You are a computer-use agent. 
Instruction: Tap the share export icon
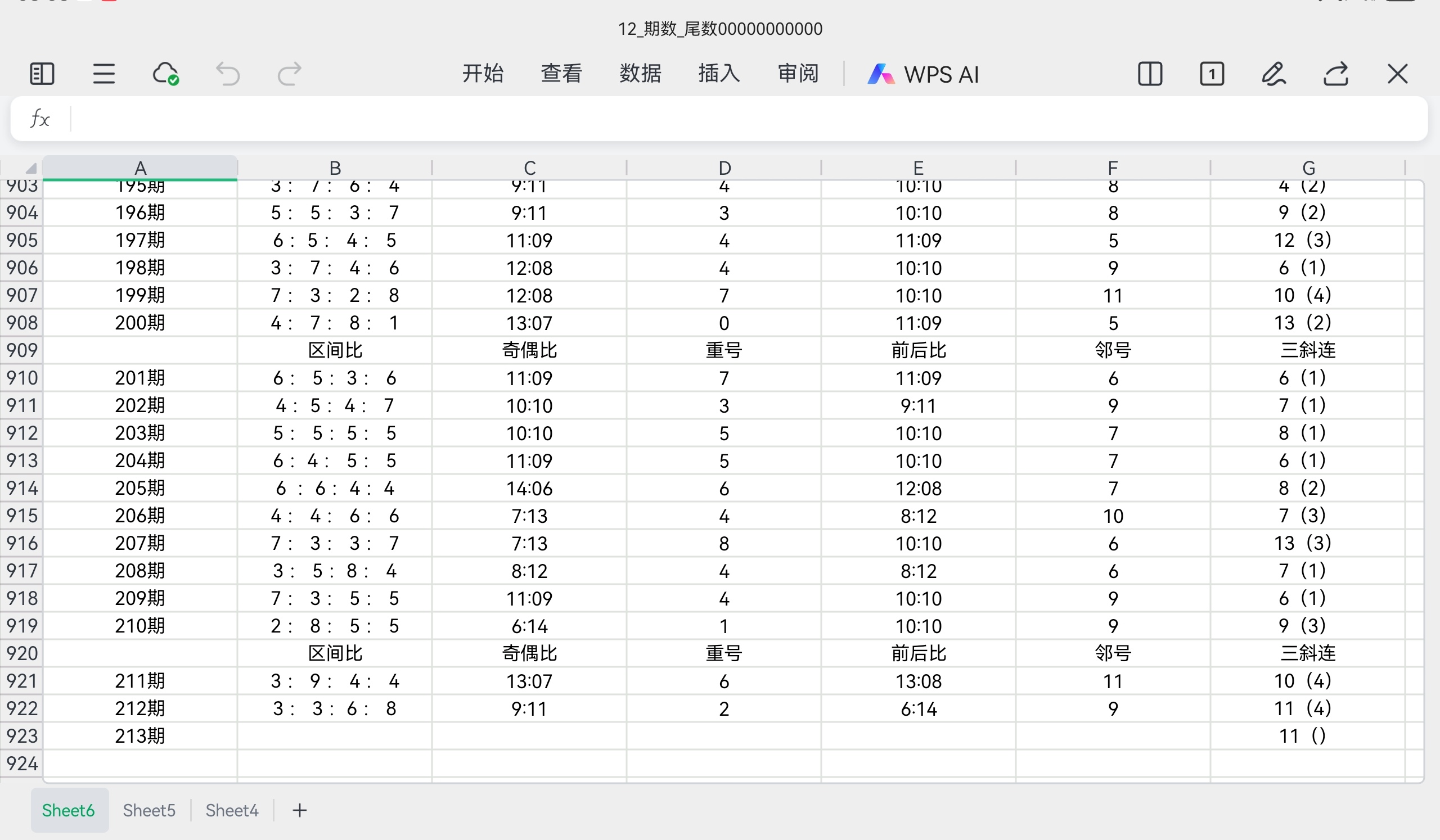click(x=1336, y=74)
